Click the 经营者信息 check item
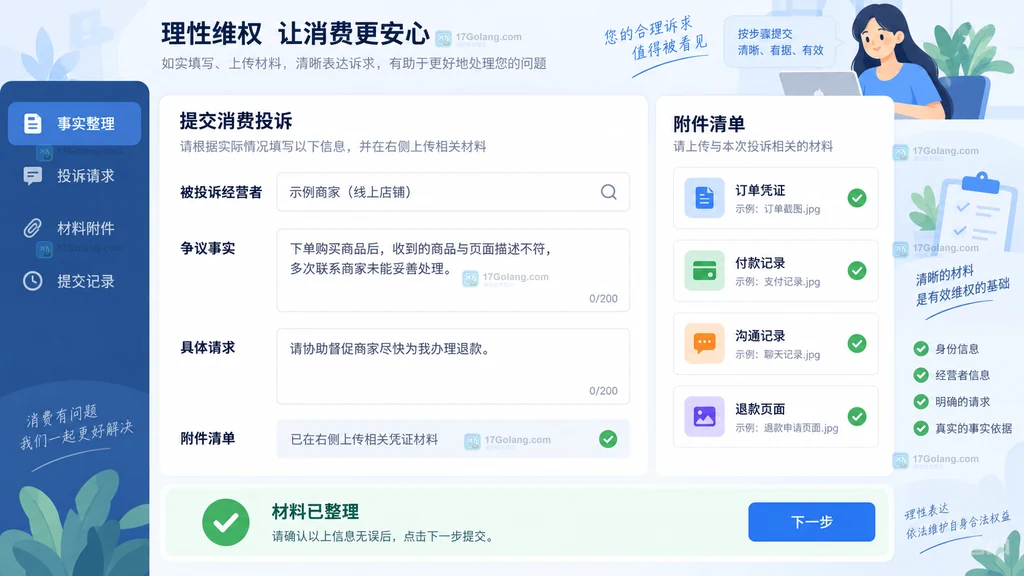 pyautogui.click(x=952, y=375)
